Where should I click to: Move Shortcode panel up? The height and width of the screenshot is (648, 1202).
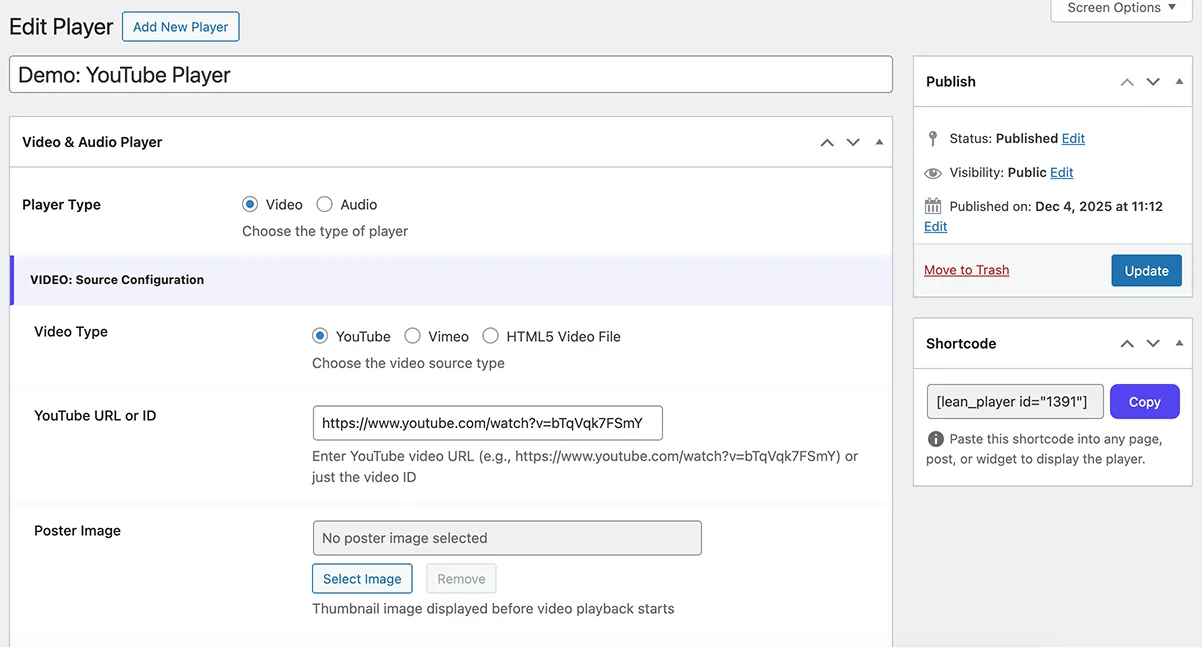pos(1127,344)
